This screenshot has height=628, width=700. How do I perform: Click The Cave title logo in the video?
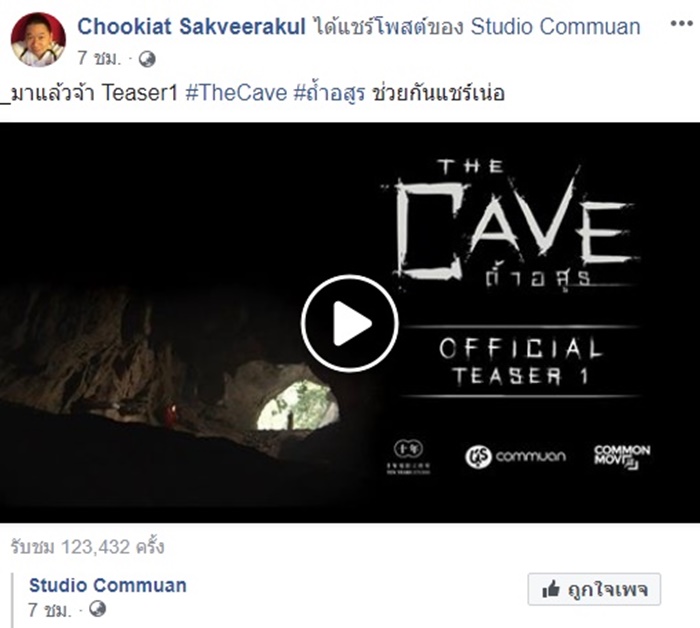[511, 223]
